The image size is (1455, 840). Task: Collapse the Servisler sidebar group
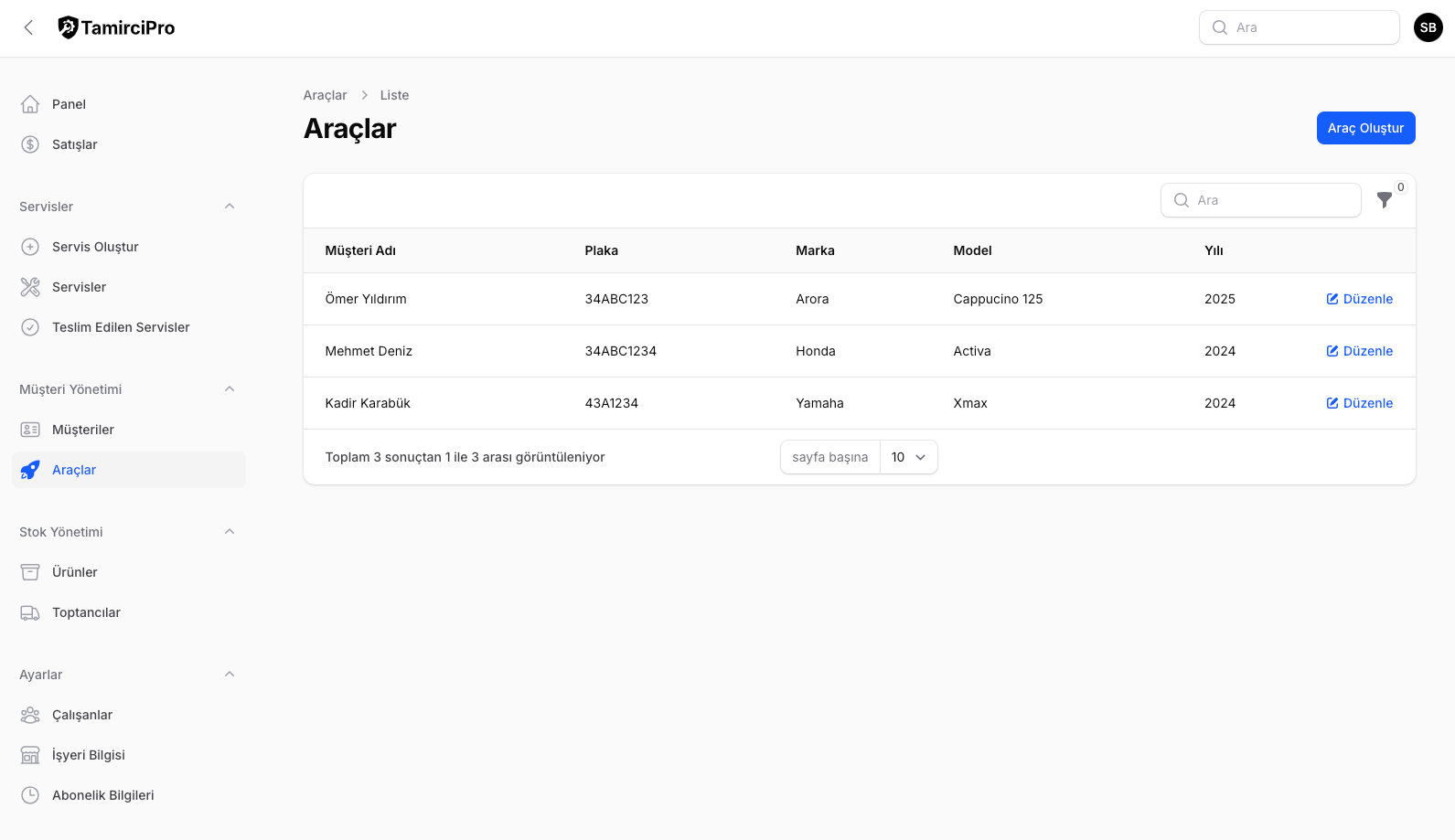tap(230, 207)
